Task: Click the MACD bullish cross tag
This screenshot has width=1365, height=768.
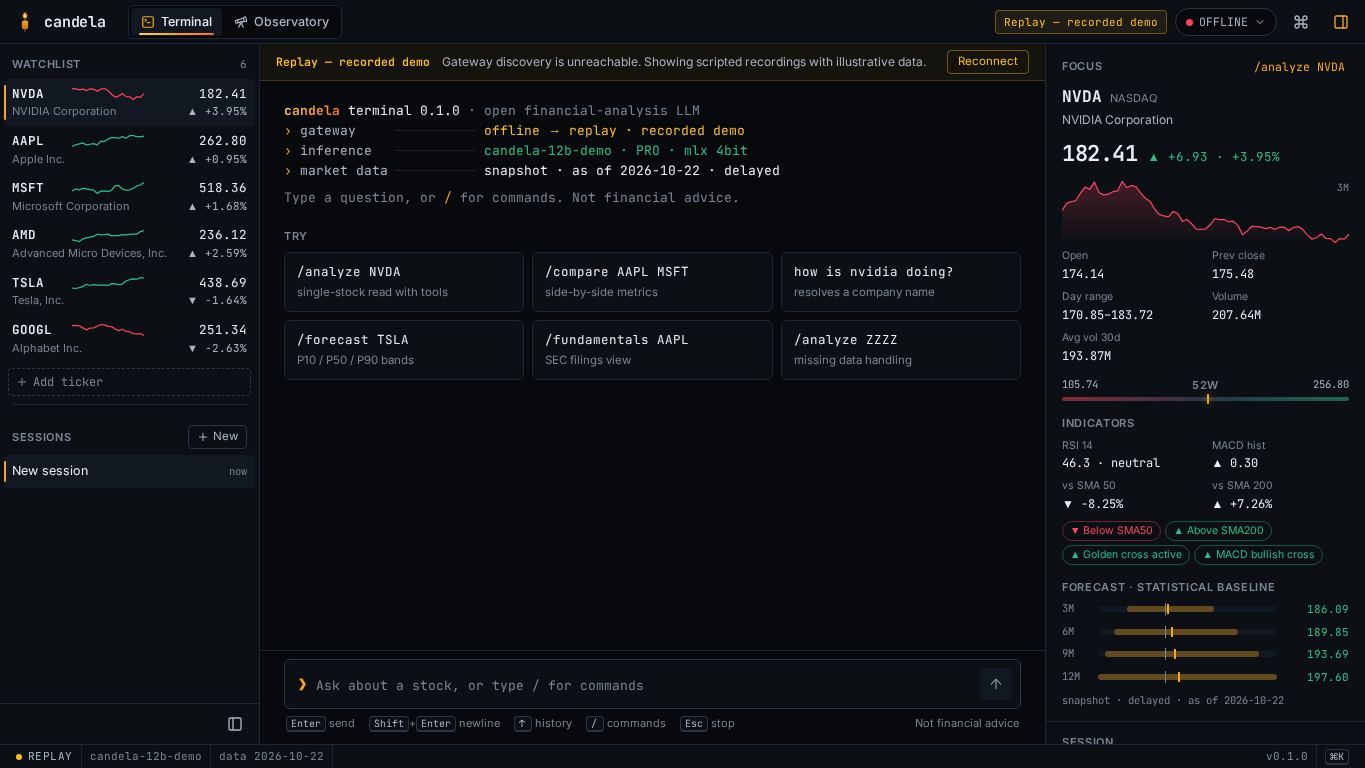Action: point(1258,555)
